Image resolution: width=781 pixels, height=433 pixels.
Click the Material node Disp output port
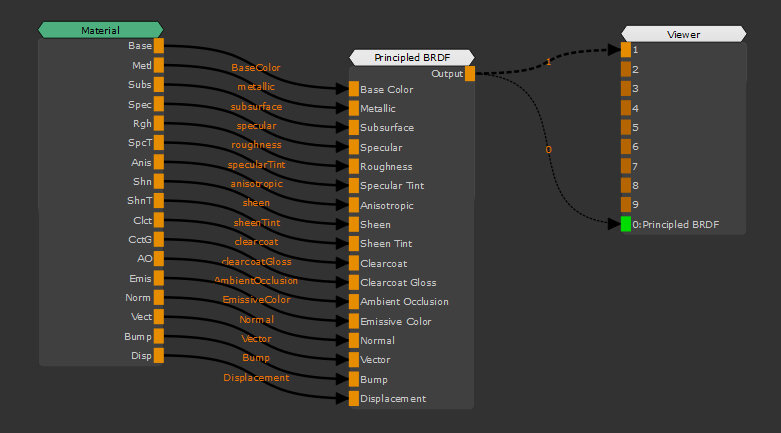(159, 356)
